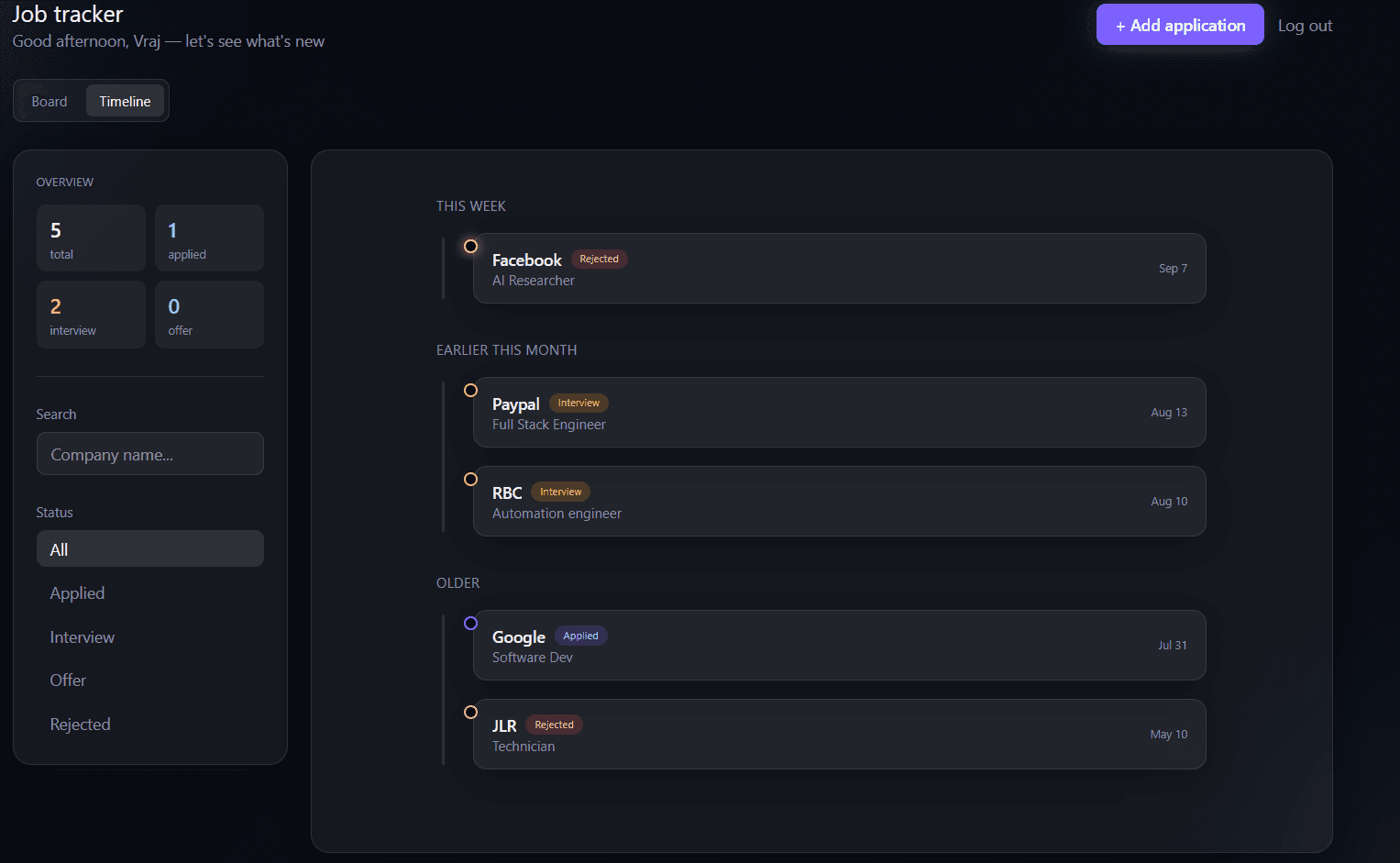Screen dimensions: 1400x863
Task: Open the JLR Technician card
Action: [839, 734]
